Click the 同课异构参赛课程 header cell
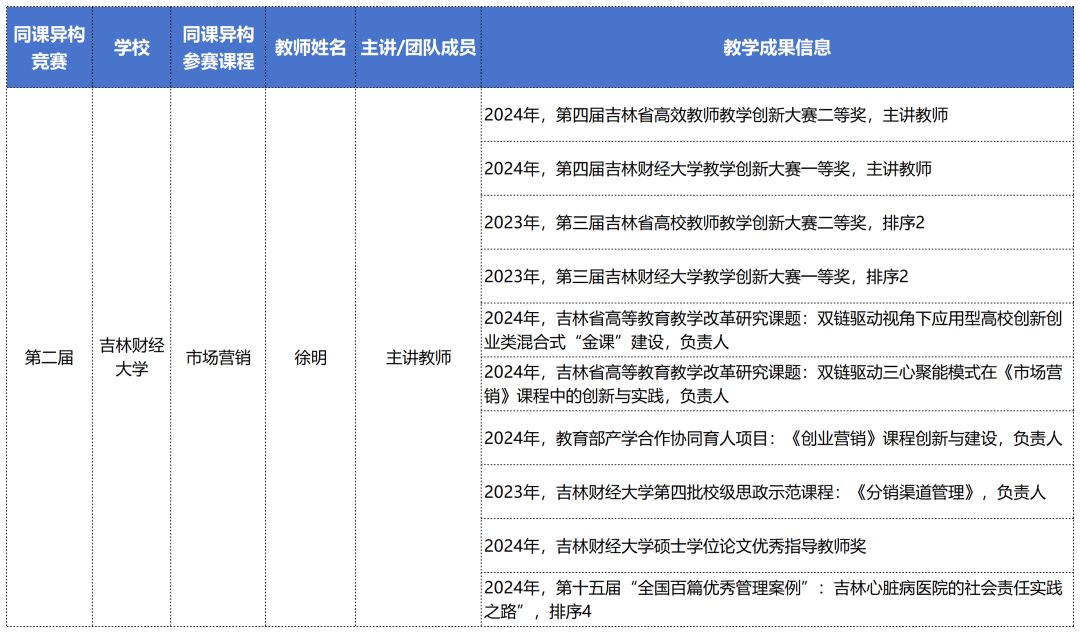The width and height of the screenshot is (1080, 633). 218,48
